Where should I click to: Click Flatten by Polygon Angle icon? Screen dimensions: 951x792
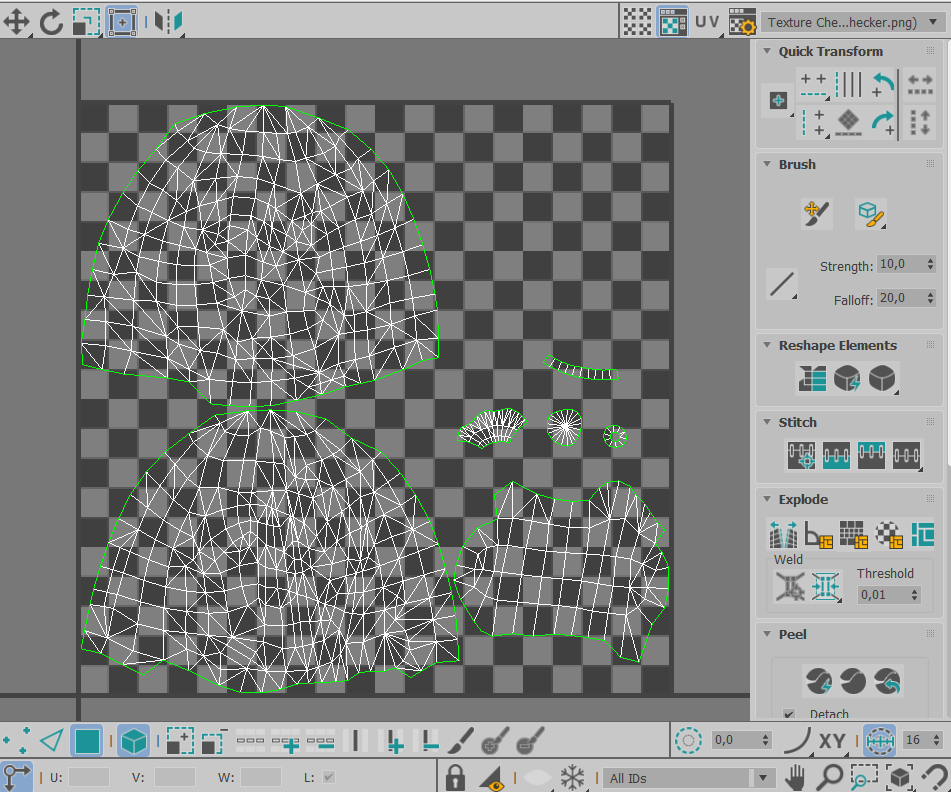click(x=817, y=534)
